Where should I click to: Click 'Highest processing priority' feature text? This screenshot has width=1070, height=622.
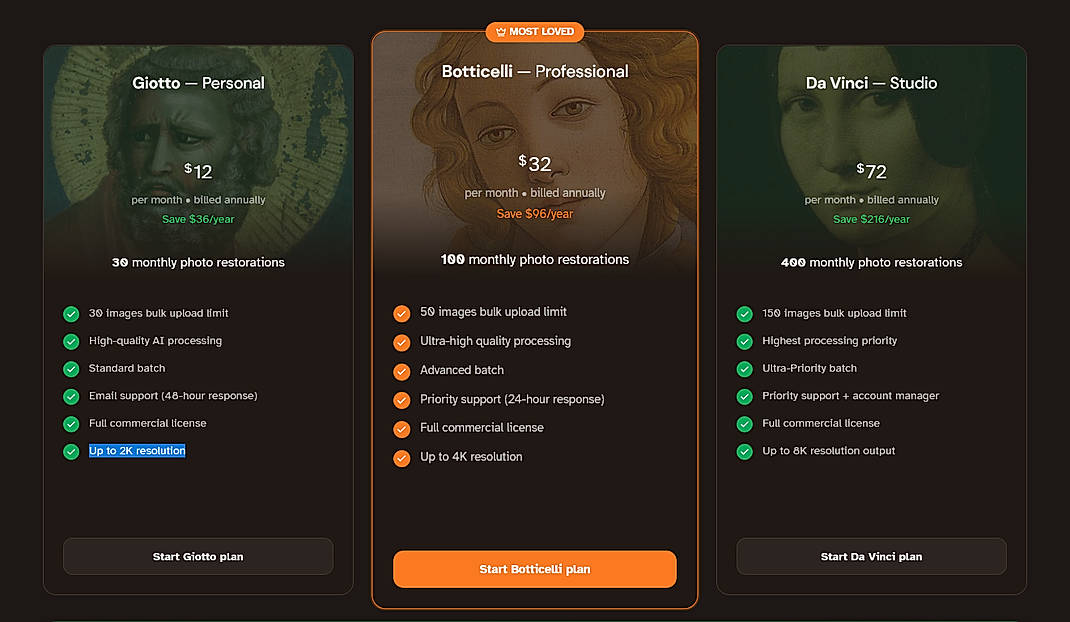point(829,341)
